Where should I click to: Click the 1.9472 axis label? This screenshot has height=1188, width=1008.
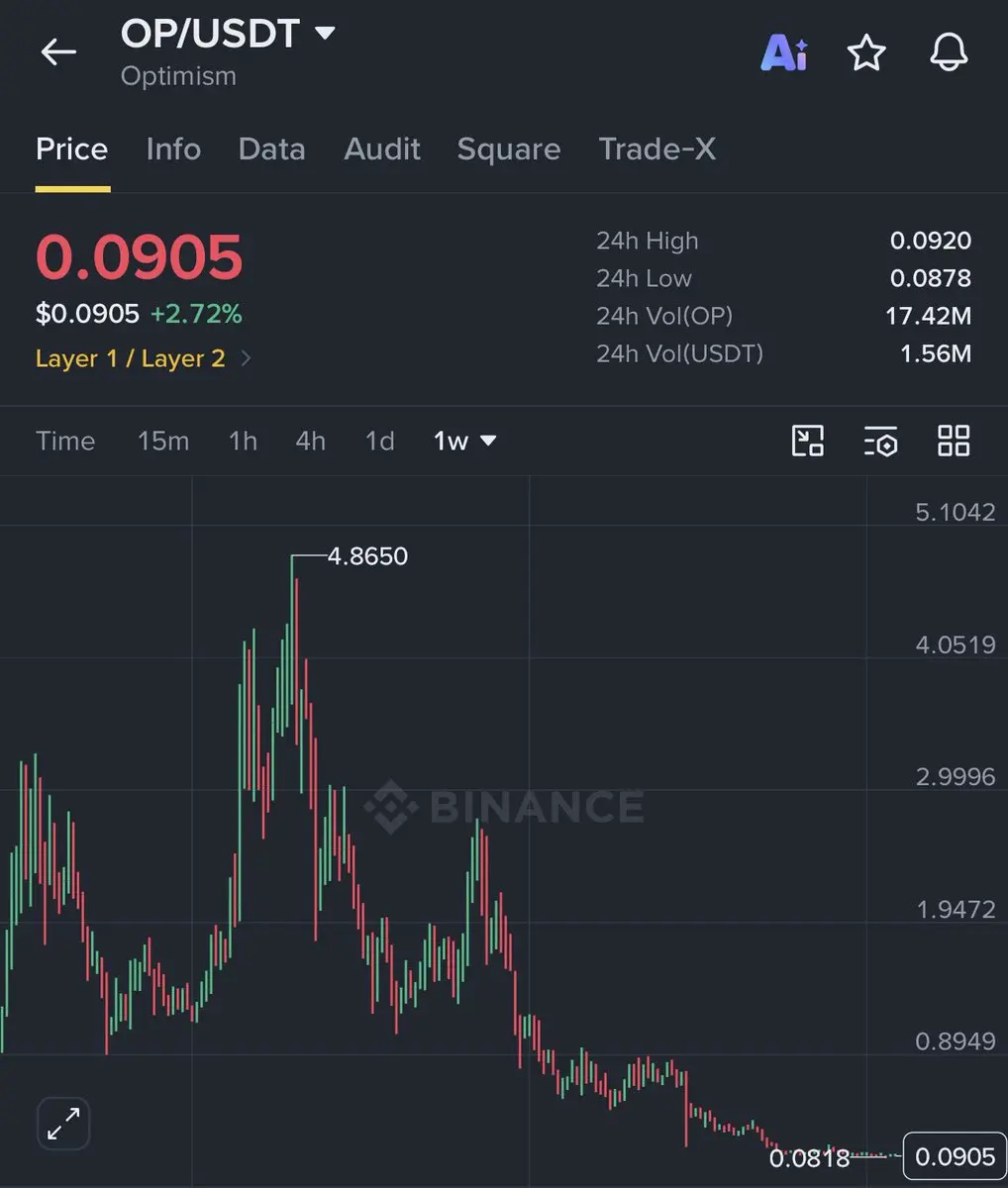[x=956, y=909]
